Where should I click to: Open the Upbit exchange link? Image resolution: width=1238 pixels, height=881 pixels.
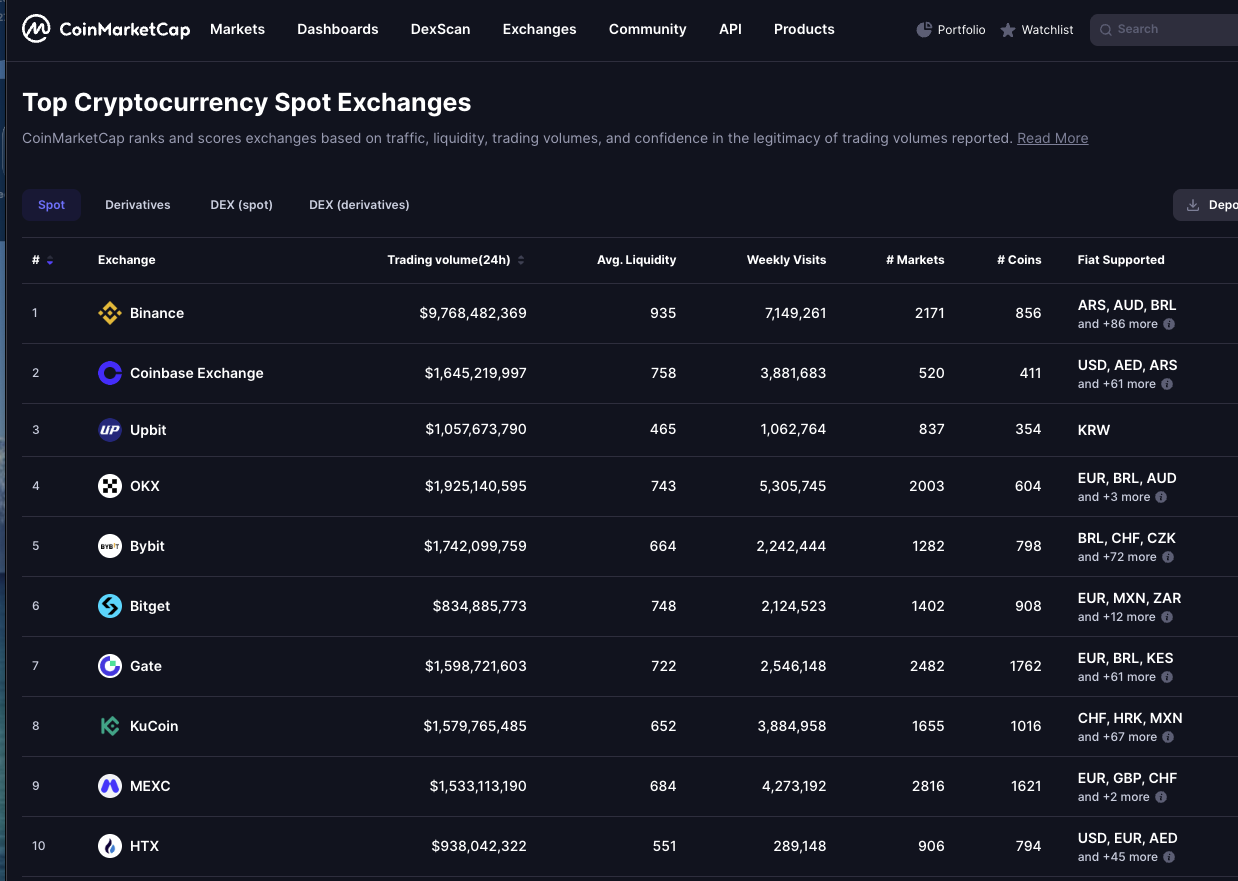[x=148, y=430]
